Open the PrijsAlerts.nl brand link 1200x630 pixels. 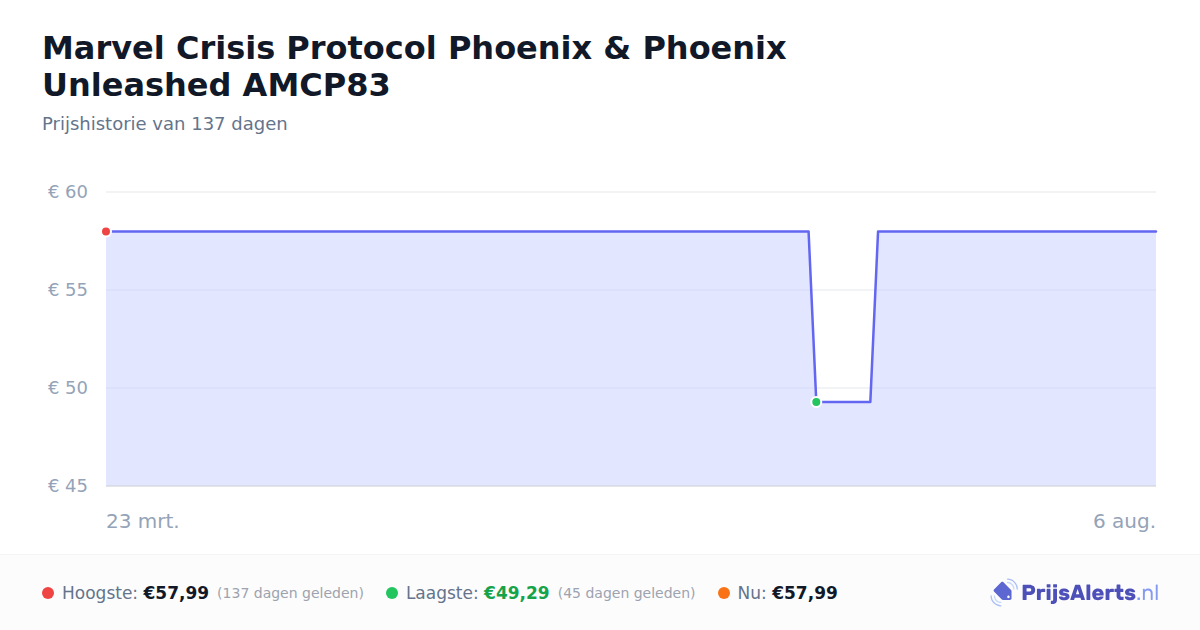tap(1075, 593)
